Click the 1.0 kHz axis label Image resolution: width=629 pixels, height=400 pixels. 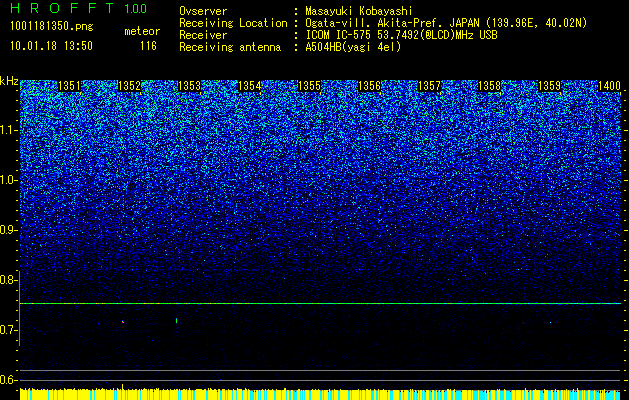[x=9, y=180]
